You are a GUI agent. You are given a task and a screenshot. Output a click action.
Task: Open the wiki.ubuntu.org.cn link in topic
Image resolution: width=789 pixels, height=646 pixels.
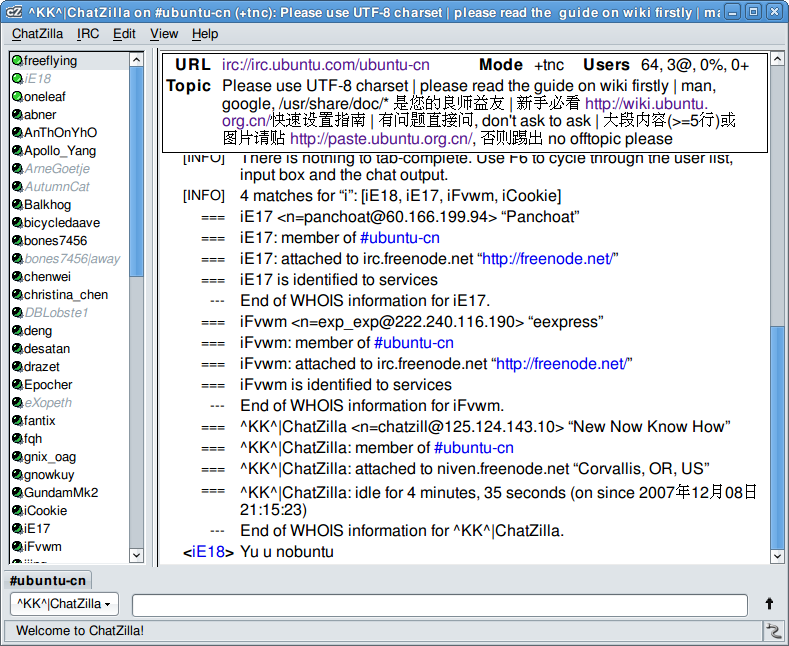[x=647, y=104]
